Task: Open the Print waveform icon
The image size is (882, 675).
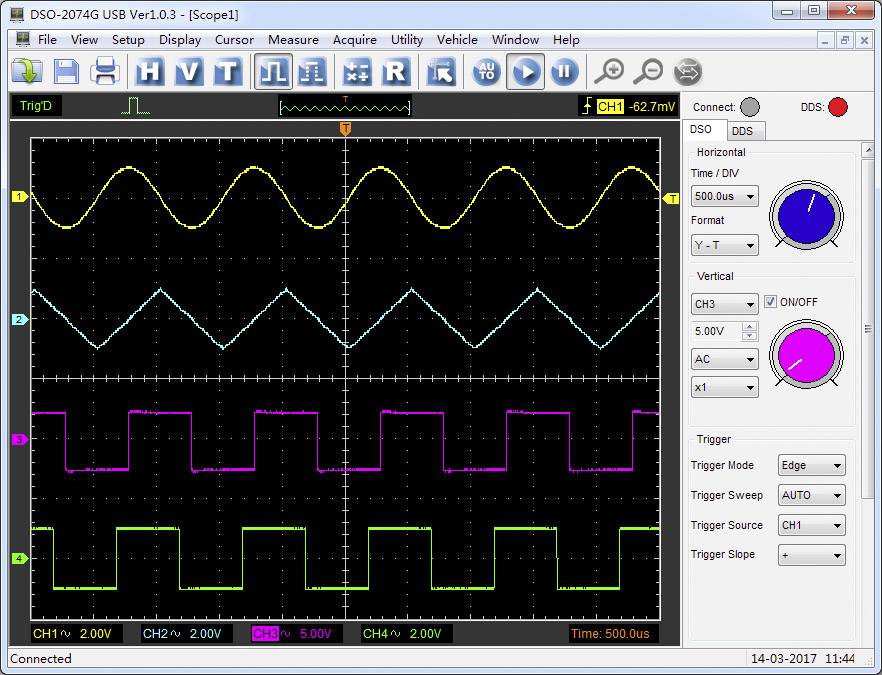Action: (x=106, y=71)
